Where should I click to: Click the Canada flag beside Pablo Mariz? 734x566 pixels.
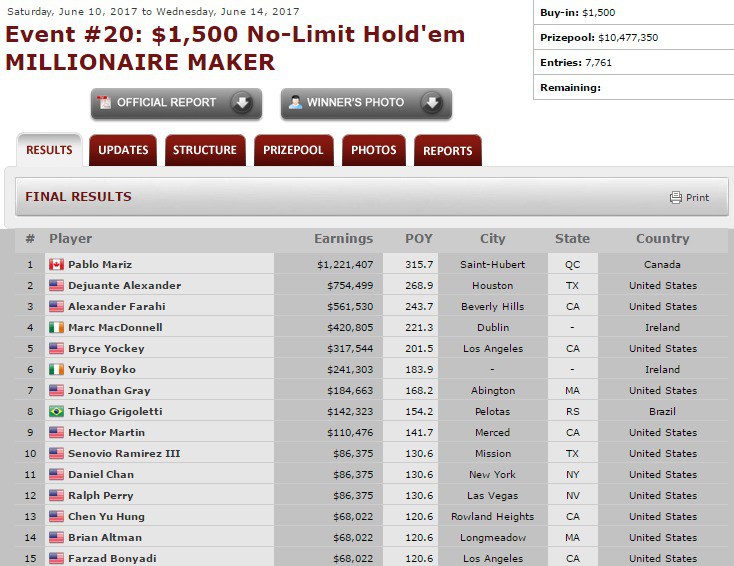pyautogui.click(x=56, y=265)
